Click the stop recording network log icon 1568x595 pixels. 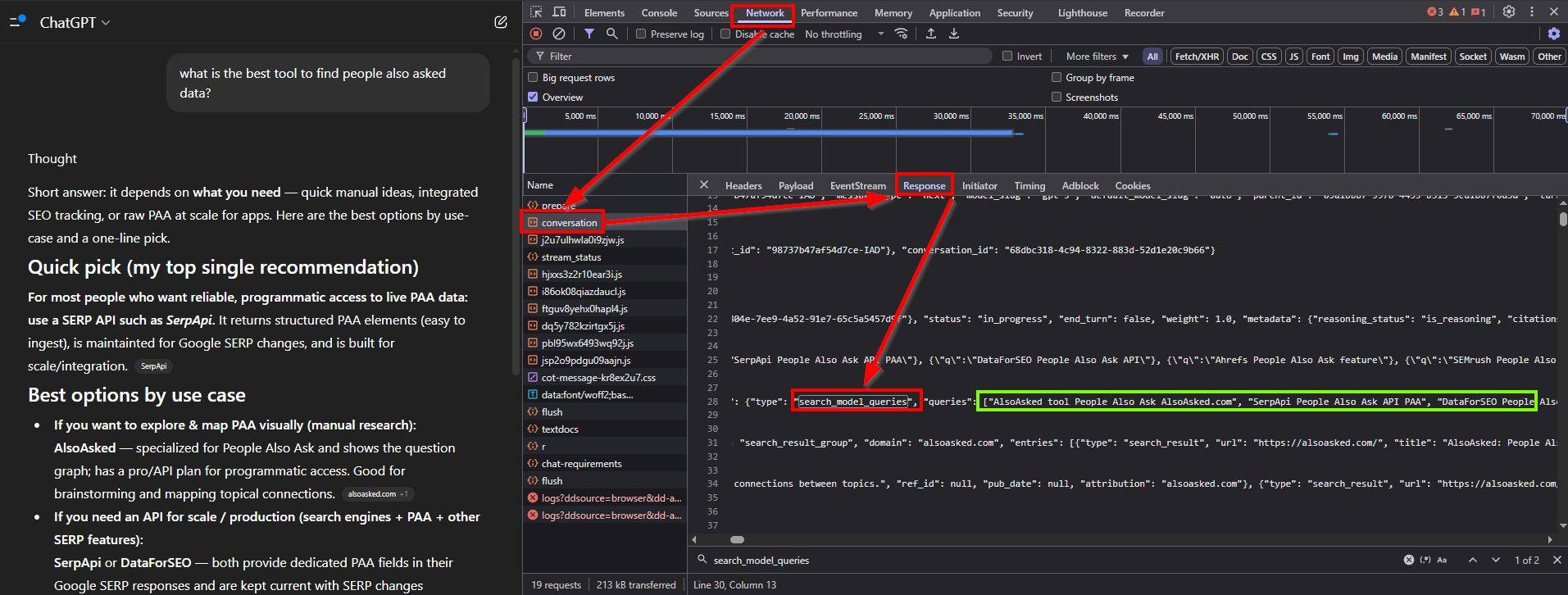536,34
